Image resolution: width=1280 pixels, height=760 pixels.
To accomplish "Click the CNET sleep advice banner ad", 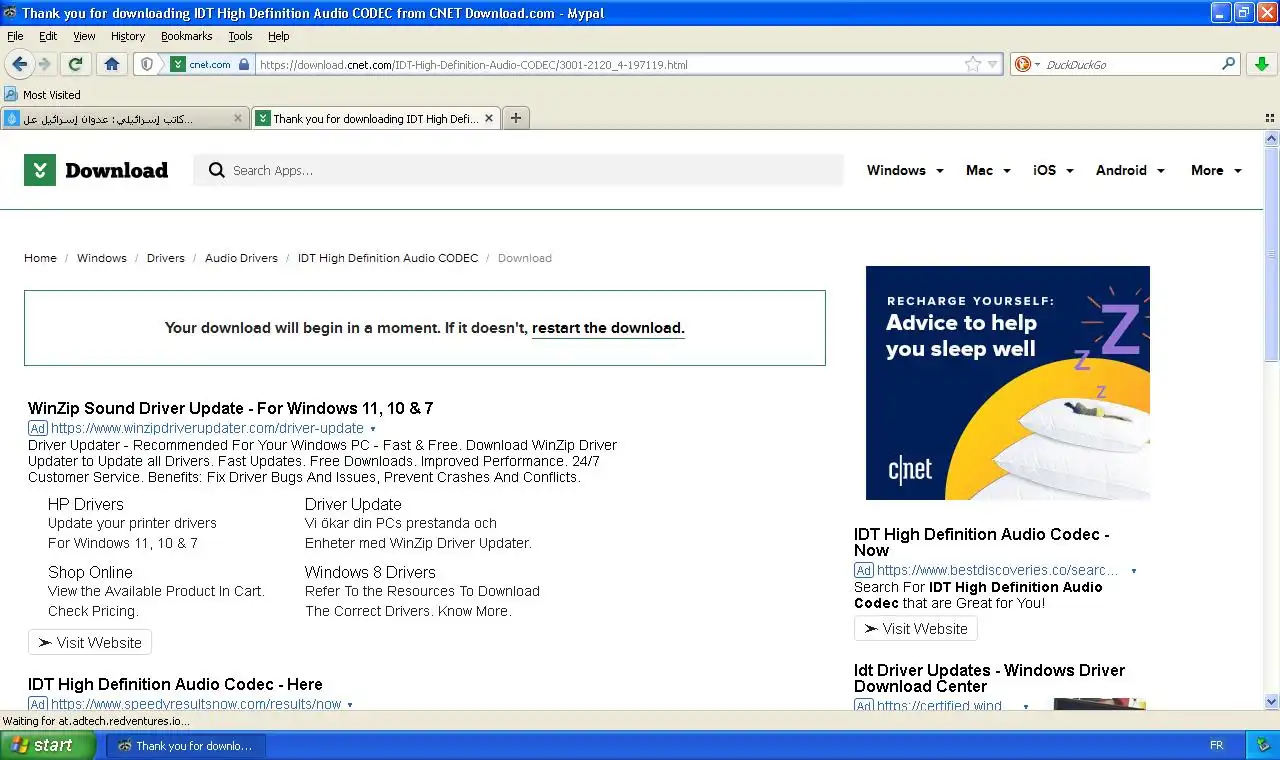I will (1008, 383).
